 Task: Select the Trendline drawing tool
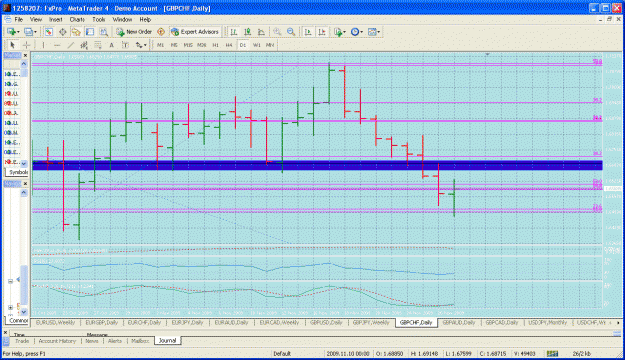(71, 45)
